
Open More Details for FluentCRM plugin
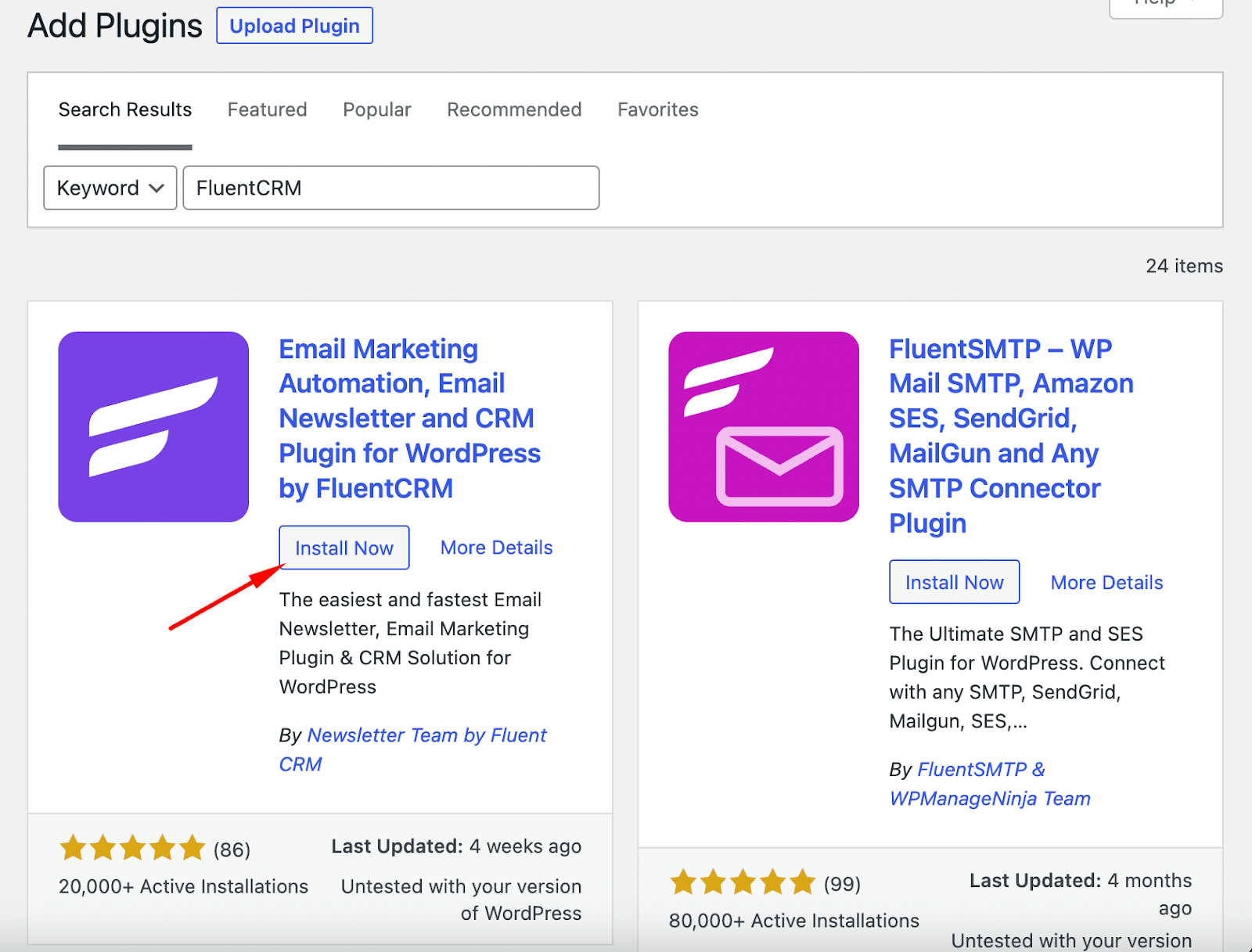(497, 548)
